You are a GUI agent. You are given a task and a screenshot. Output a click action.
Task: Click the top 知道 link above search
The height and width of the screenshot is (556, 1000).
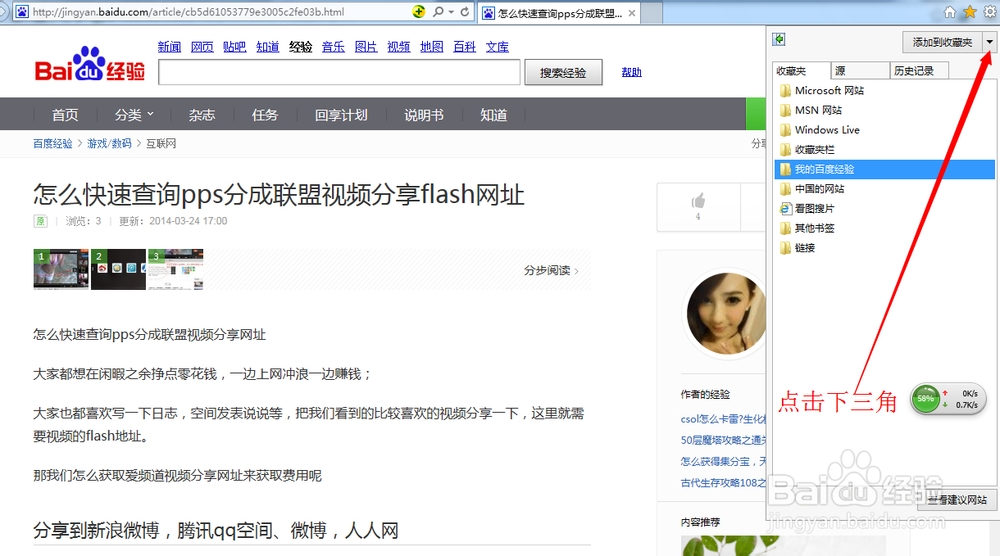point(268,47)
